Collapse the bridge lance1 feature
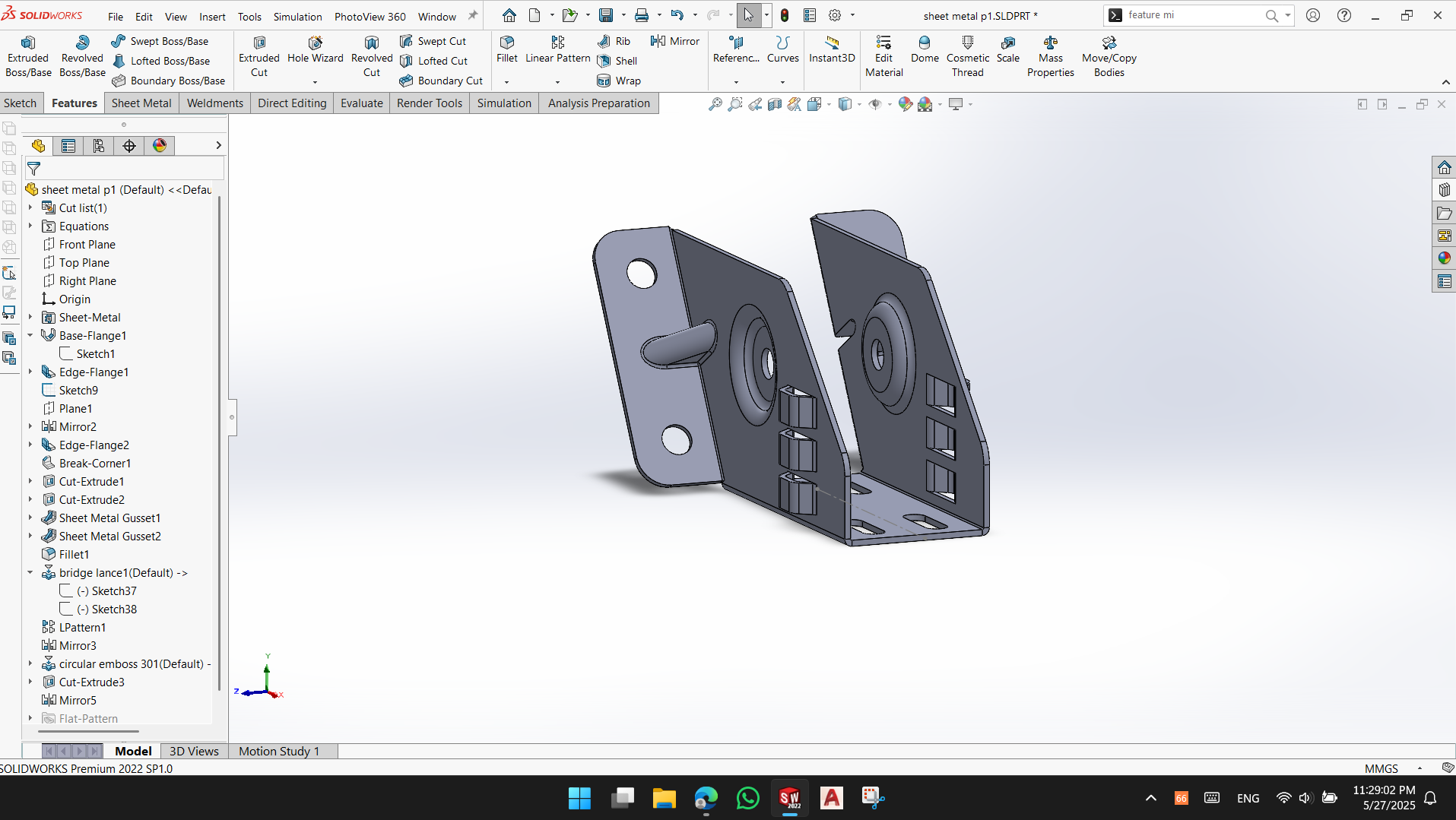 [30, 572]
